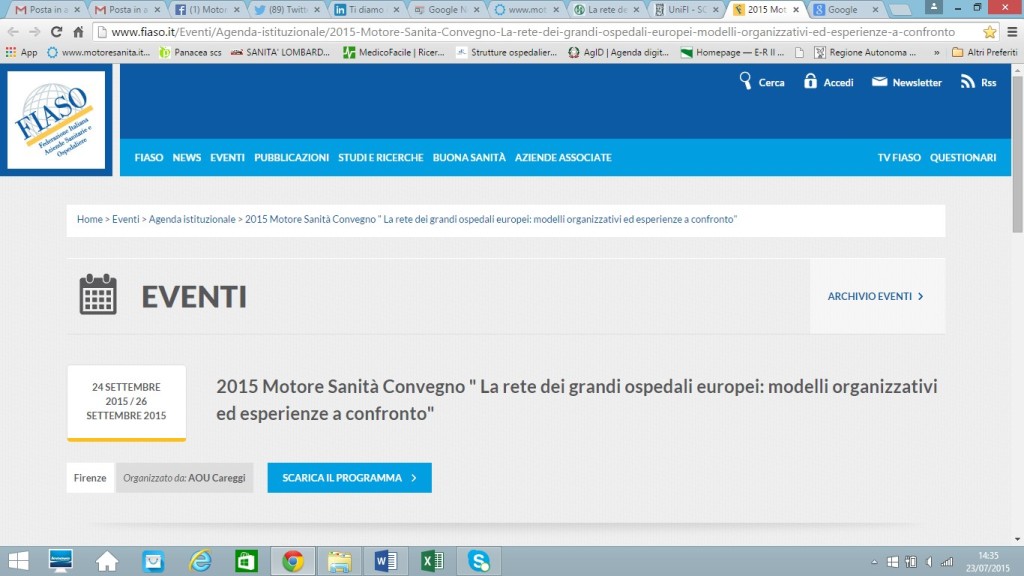
Task: Click the Firenze location label
Action: click(x=90, y=478)
